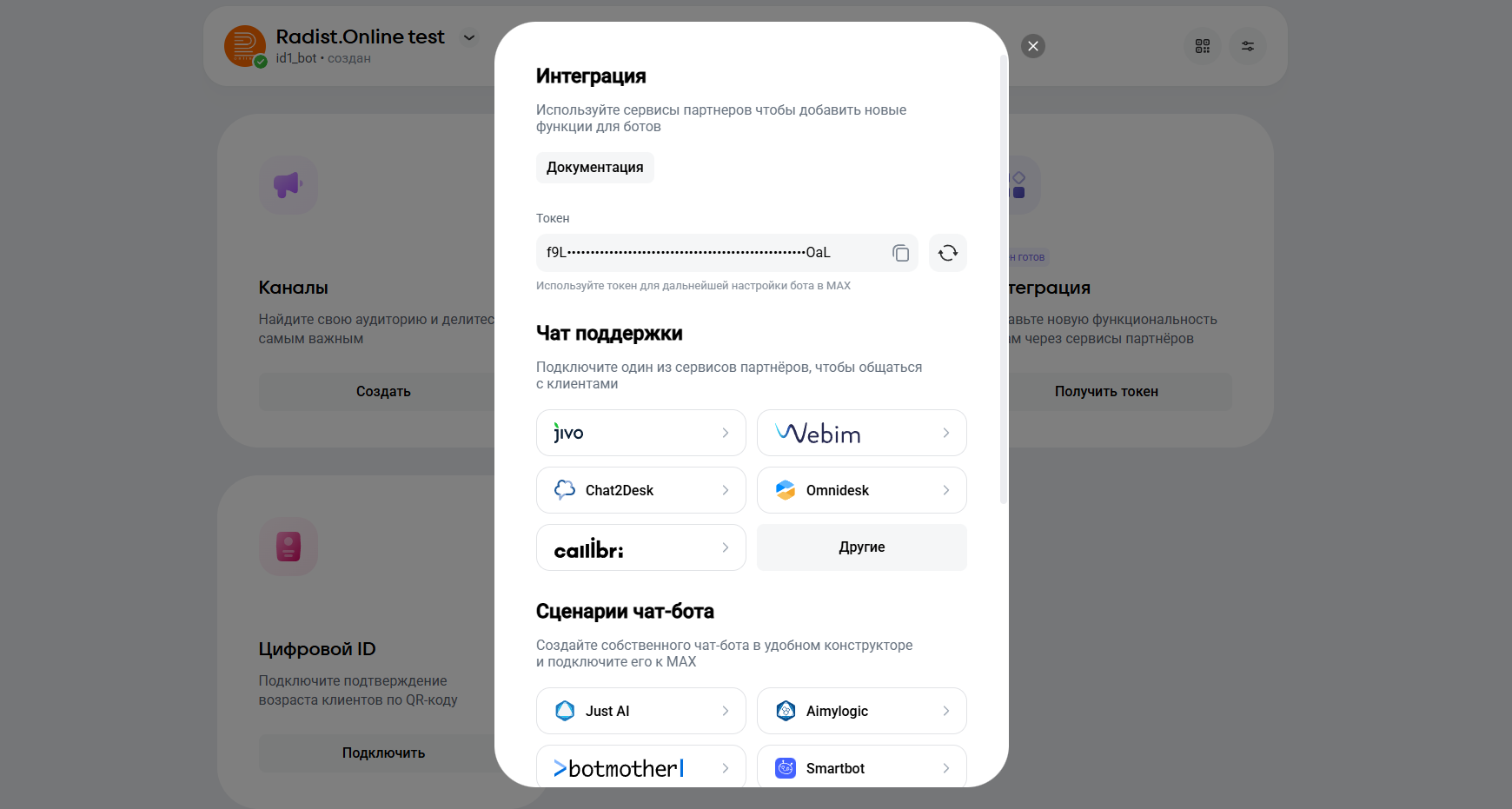Image resolution: width=1512 pixels, height=809 pixels.
Task: Click the Radist.Online bot avatar
Action: tap(245, 46)
